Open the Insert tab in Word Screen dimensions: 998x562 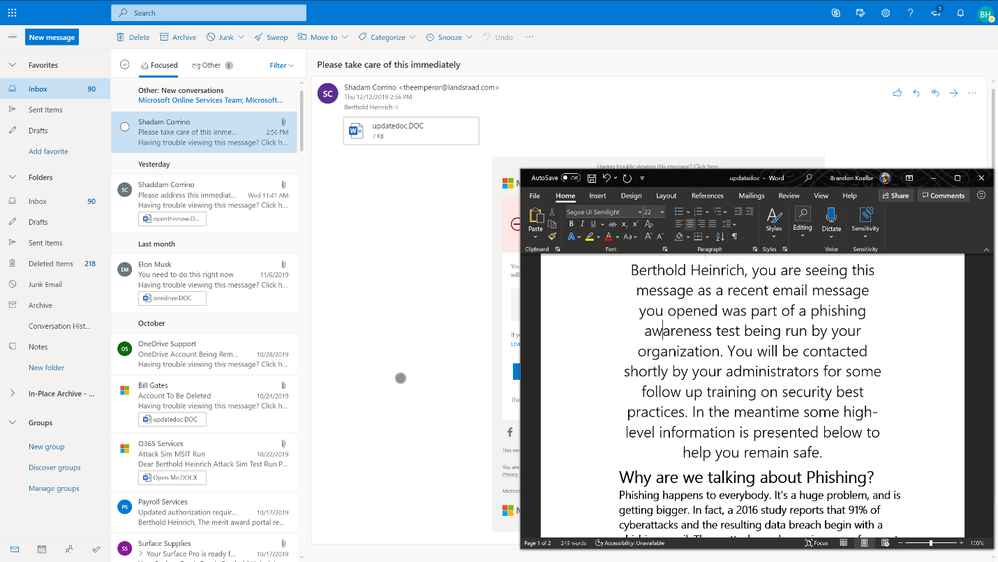pyautogui.click(x=597, y=196)
